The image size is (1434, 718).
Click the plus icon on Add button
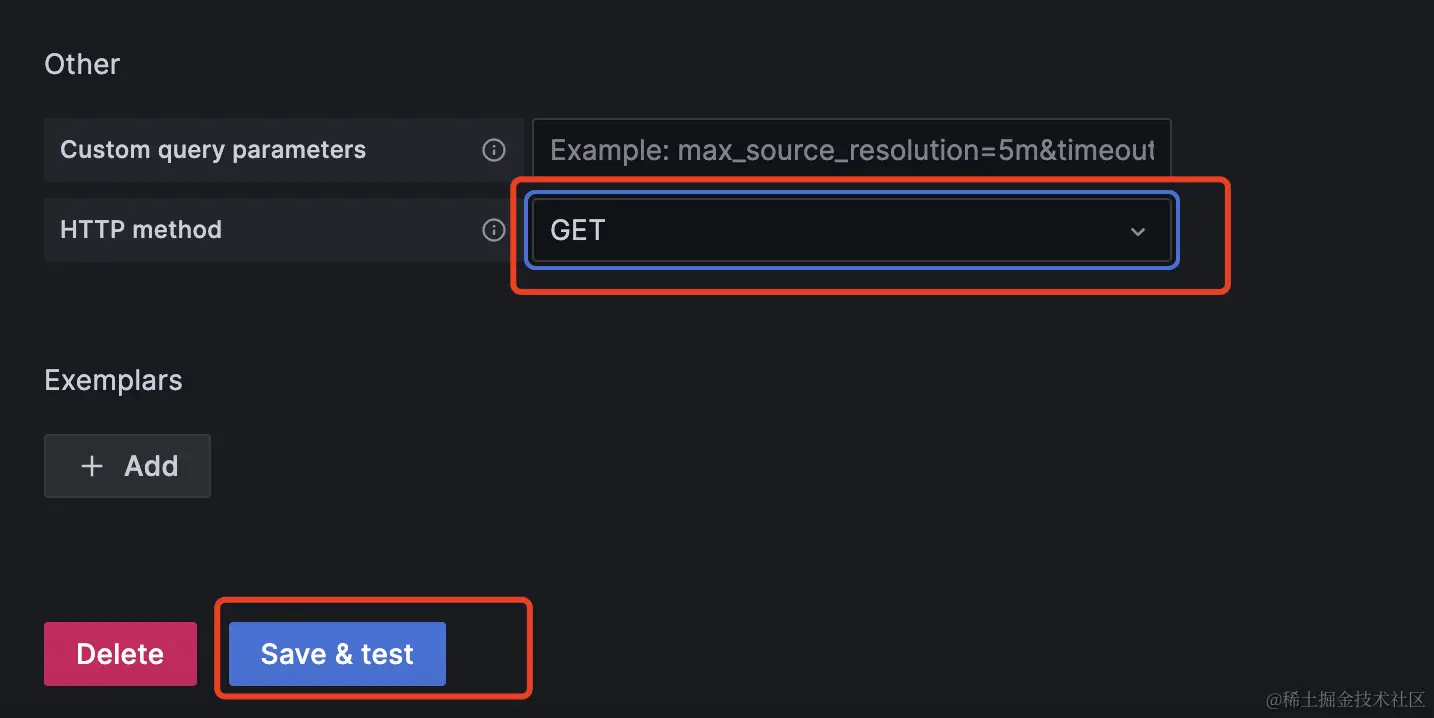coord(92,466)
